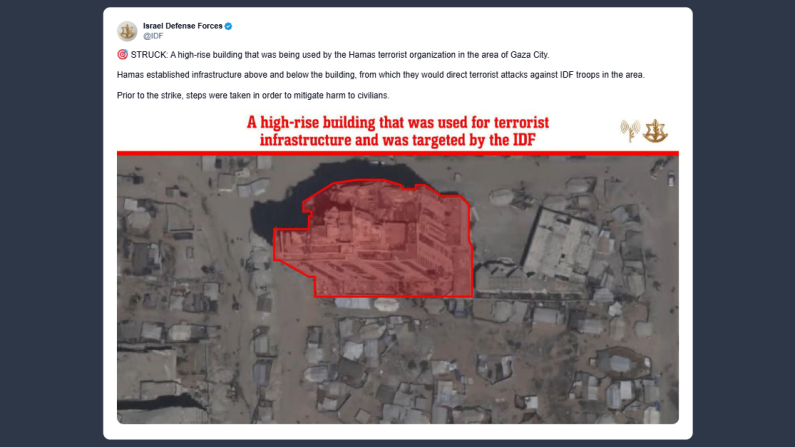Screen dimensions: 795x447
Task: Click the words "Gaza City" in the tweet
Action: point(529,55)
